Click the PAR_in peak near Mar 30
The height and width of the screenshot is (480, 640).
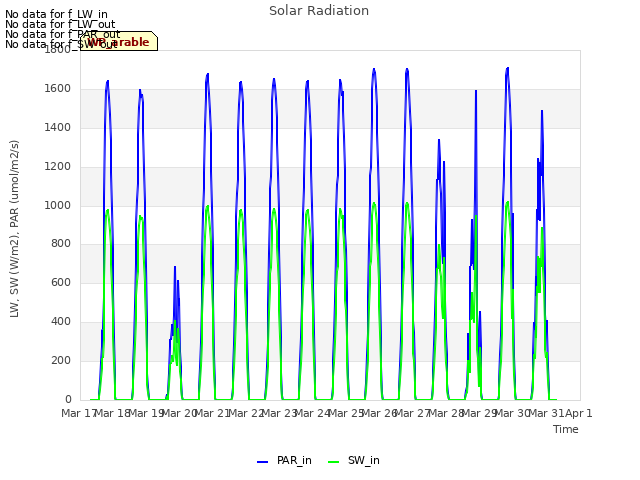point(507,68)
